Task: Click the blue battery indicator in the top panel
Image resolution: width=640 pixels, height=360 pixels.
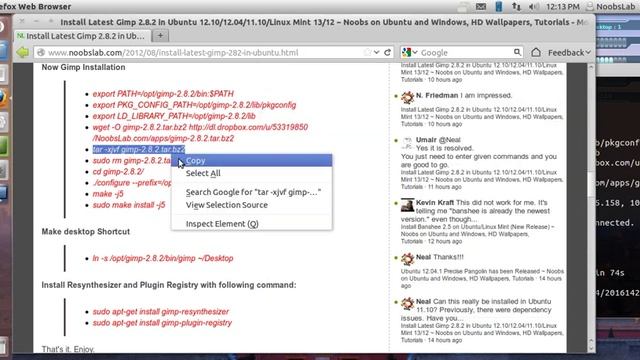Action: point(498,7)
